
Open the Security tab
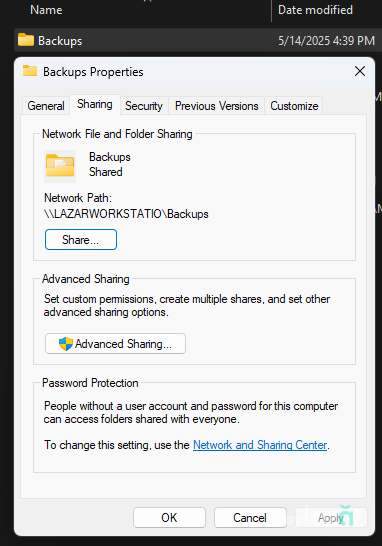coord(144,106)
